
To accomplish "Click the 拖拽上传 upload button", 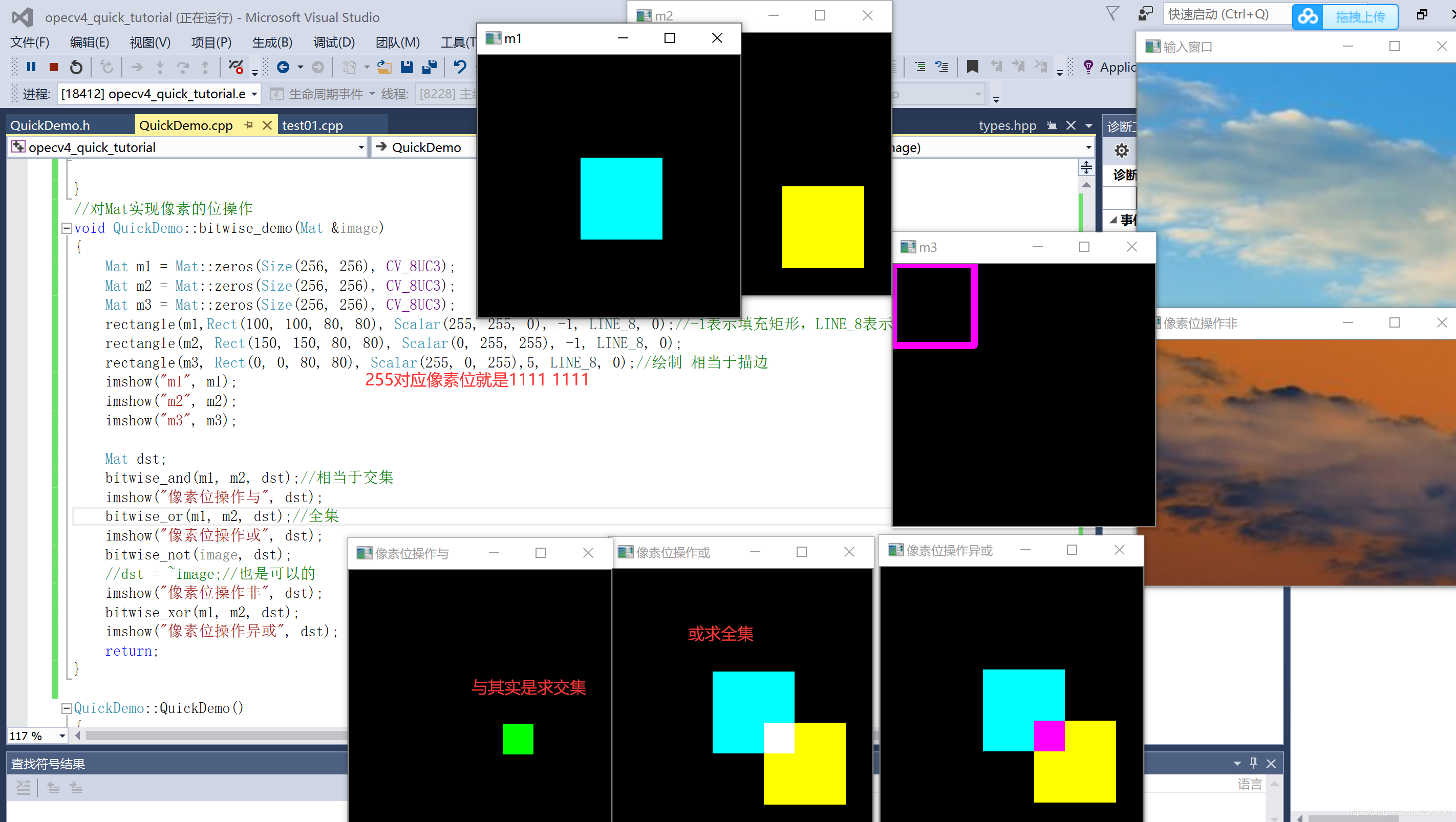I will [1359, 17].
